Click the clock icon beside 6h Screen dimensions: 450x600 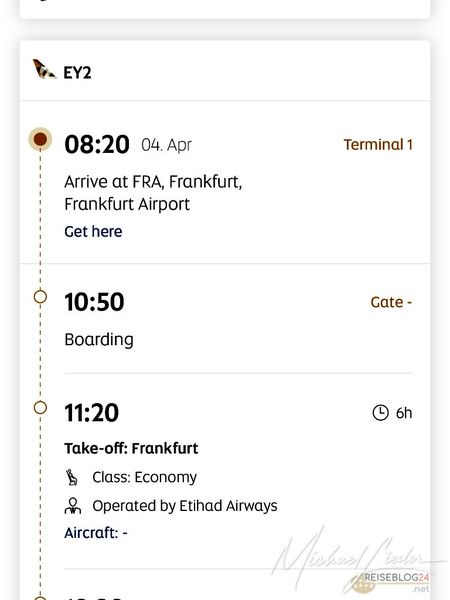[380, 413]
